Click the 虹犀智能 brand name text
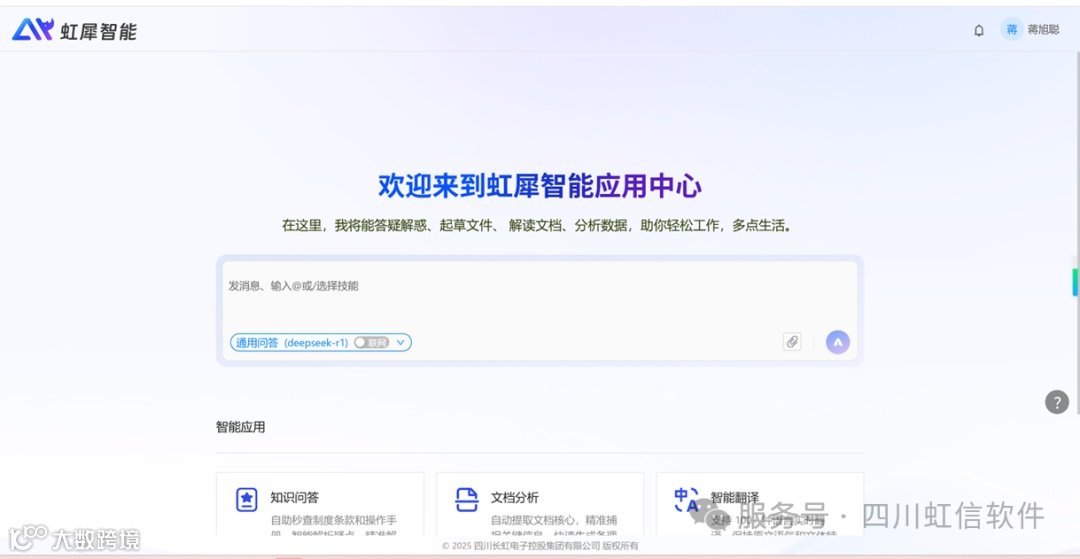 [98, 31]
